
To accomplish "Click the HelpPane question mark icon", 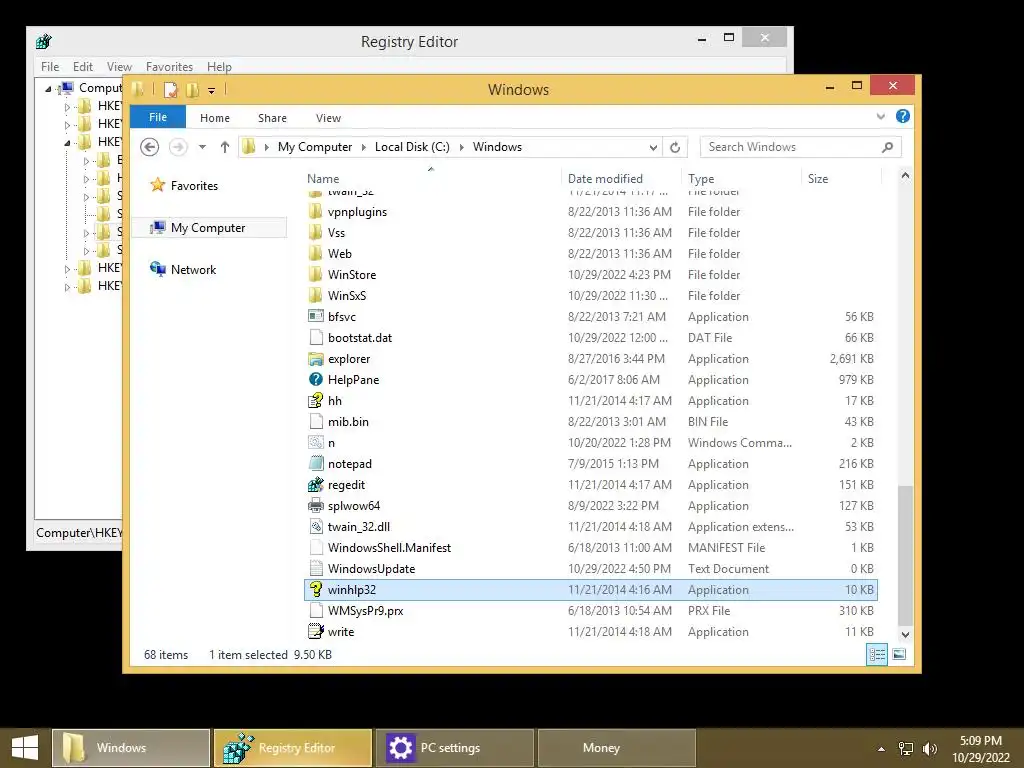I will [315, 379].
